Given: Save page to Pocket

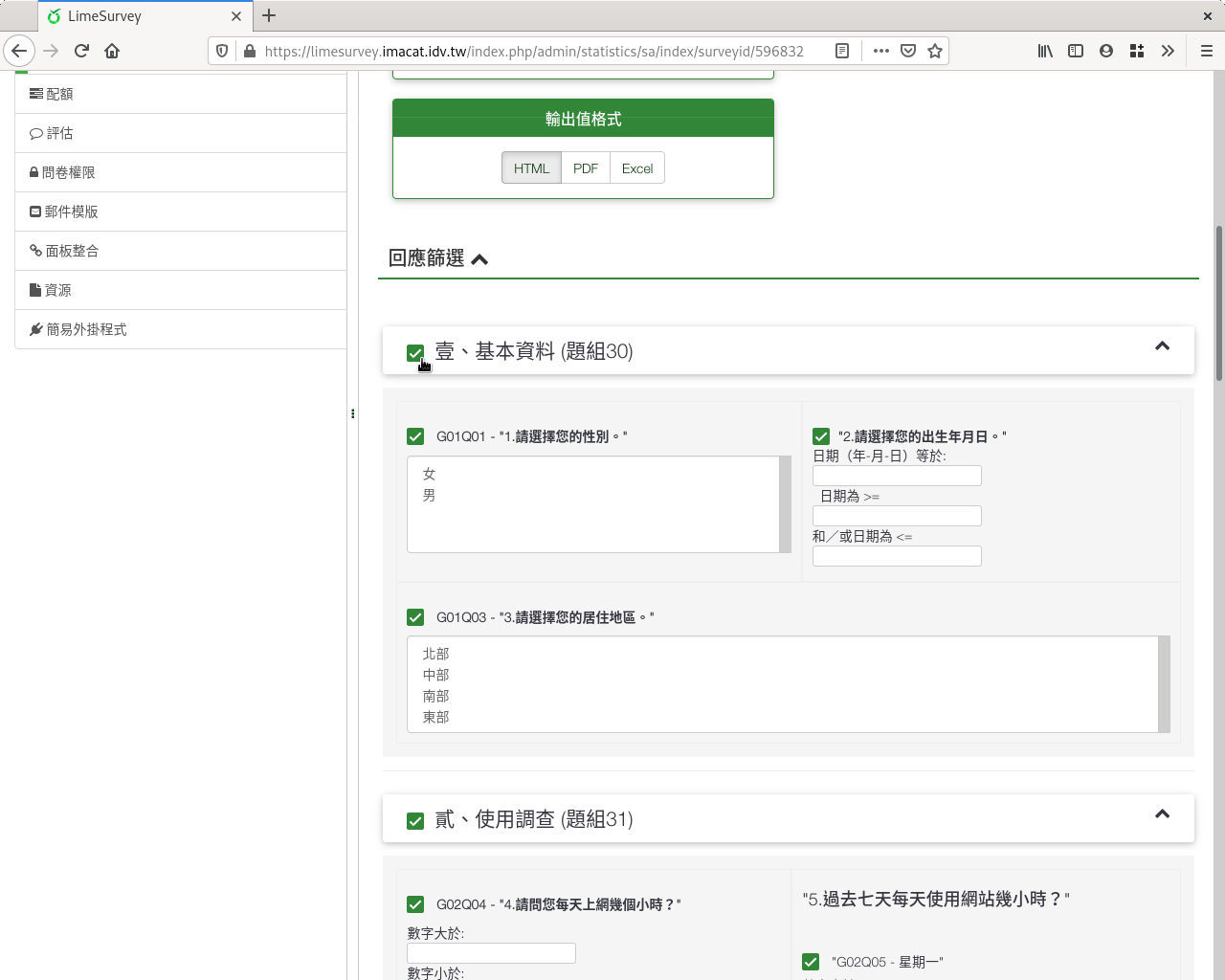Looking at the screenshot, I should [908, 51].
